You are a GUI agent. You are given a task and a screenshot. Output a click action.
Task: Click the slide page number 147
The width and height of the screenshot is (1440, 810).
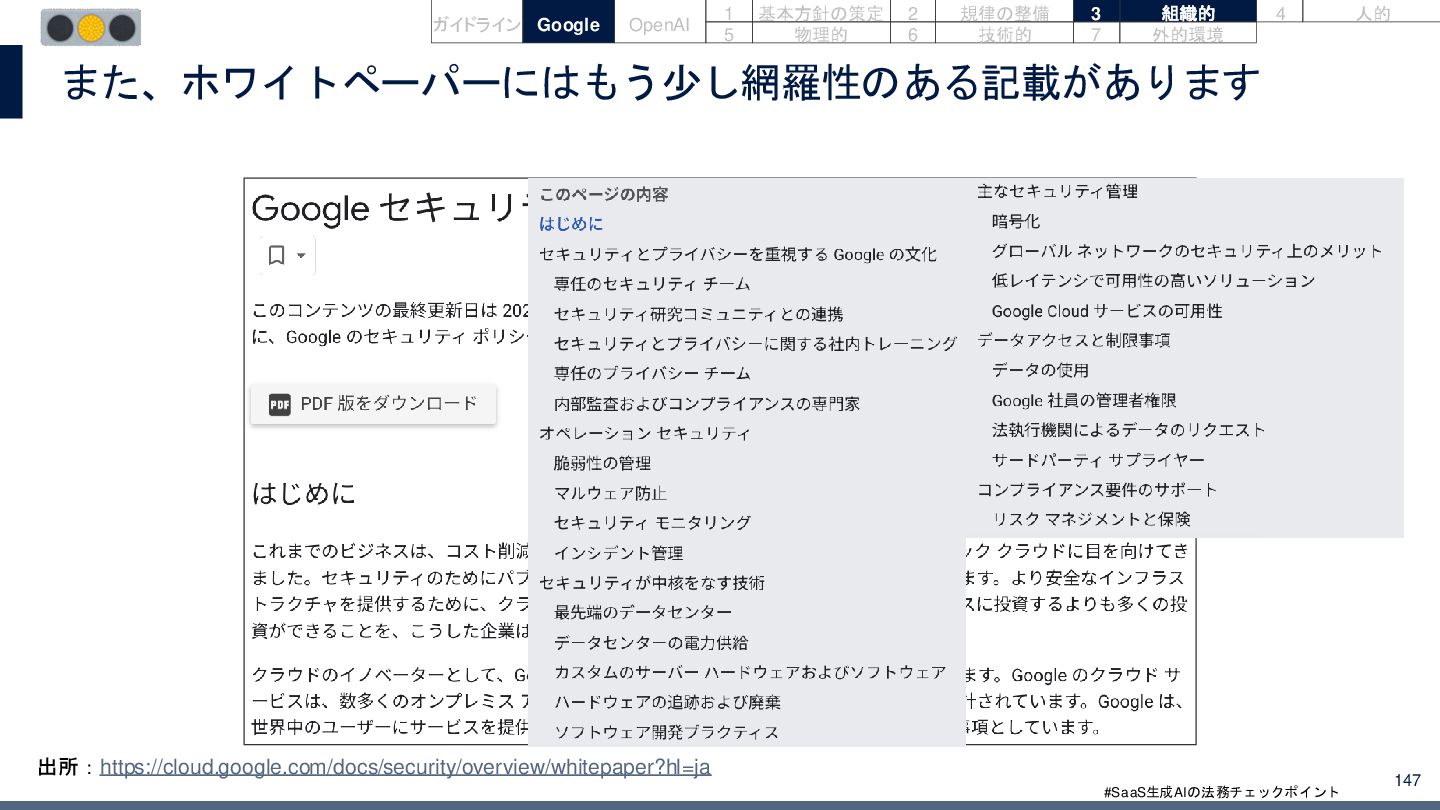point(1407,780)
